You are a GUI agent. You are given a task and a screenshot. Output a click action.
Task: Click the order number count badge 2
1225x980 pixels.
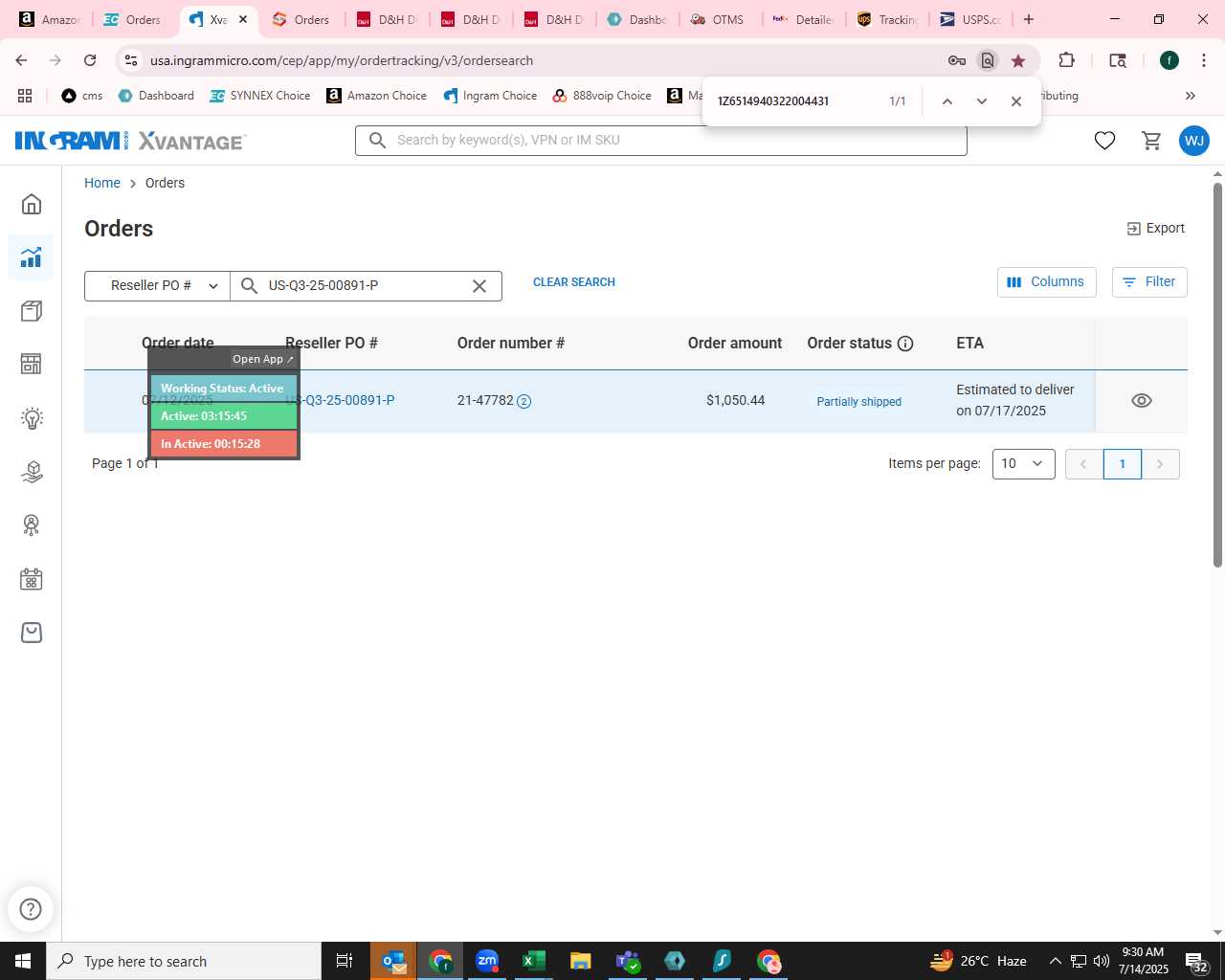coord(523,402)
